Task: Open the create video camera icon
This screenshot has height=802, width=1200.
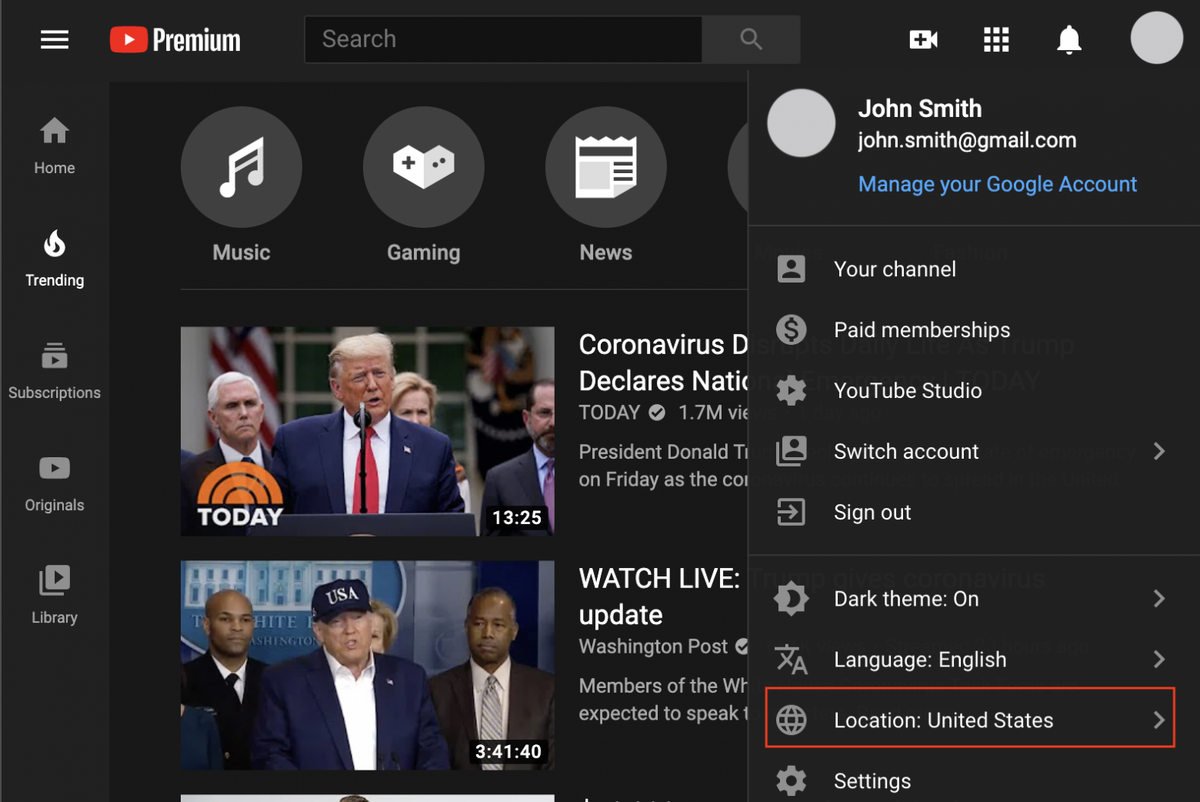Action: (x=923, y=40)
